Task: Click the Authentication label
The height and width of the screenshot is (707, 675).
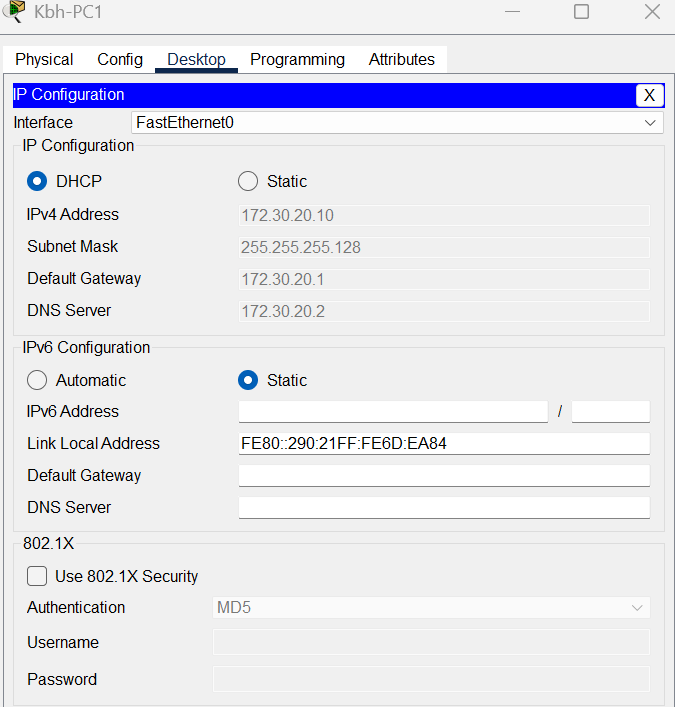Action: (76, 608)
